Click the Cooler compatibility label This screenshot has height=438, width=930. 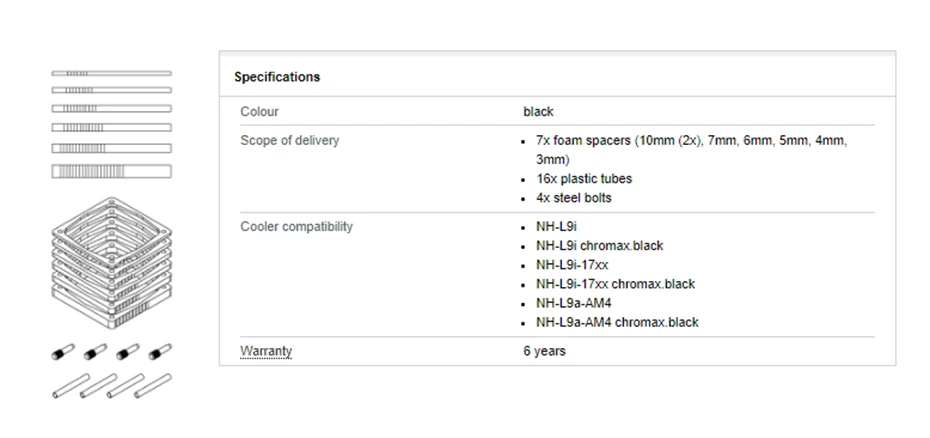pyautogui.click(x=296, y=226)
